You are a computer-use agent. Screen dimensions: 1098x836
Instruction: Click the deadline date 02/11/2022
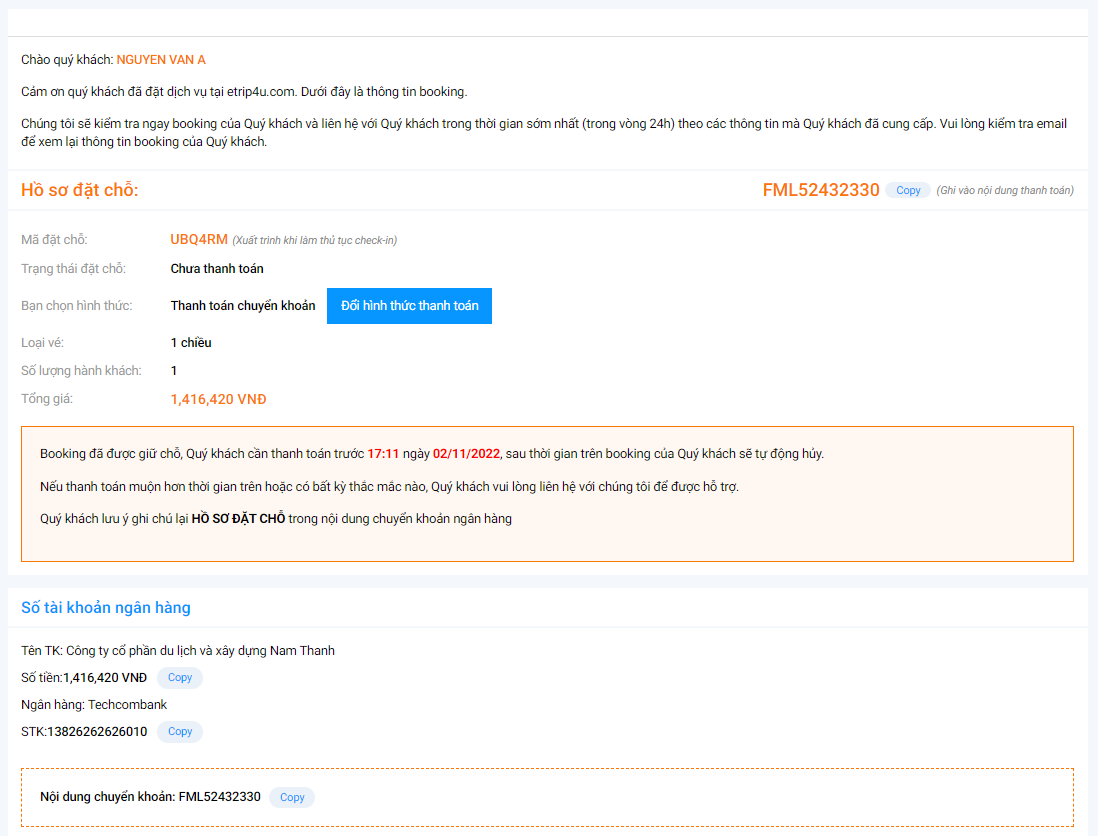tap(465, 454)
